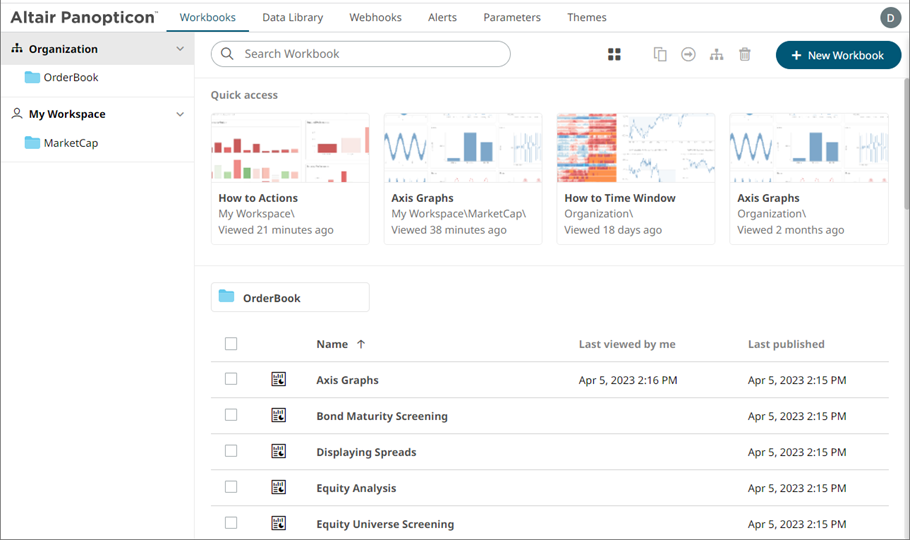910x540 pixels.
Task: Switch to the Data Library tab
Action: click(x=292, y=17)
